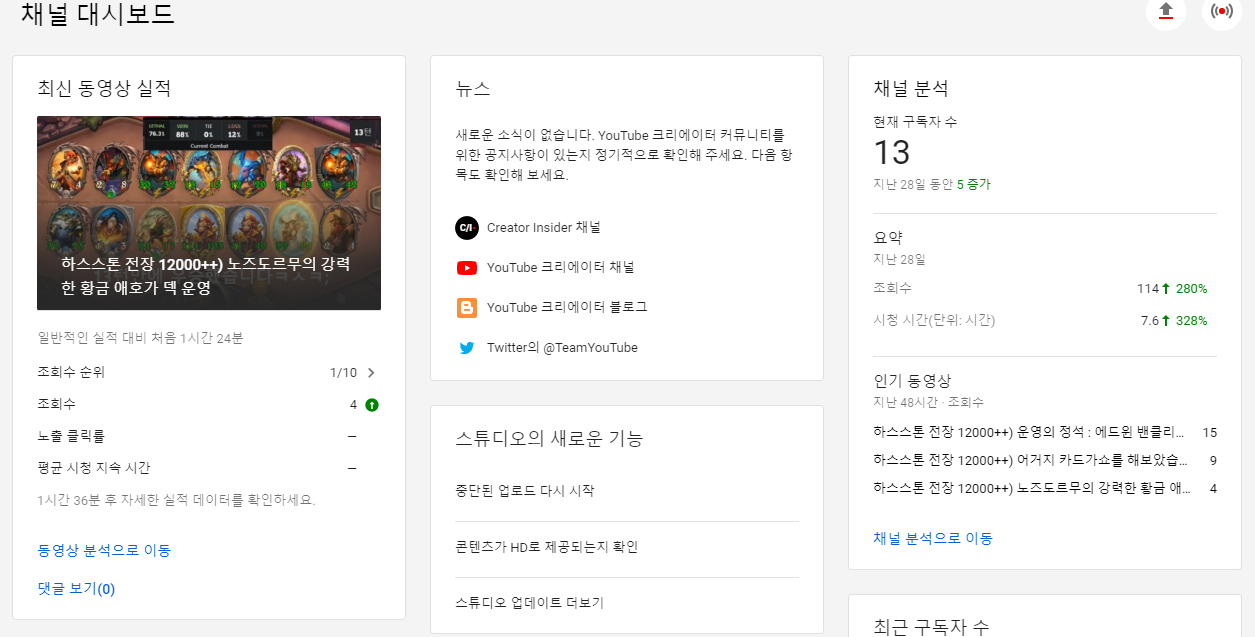Open 채널 분석으로 이동 link

pos(933,538)
